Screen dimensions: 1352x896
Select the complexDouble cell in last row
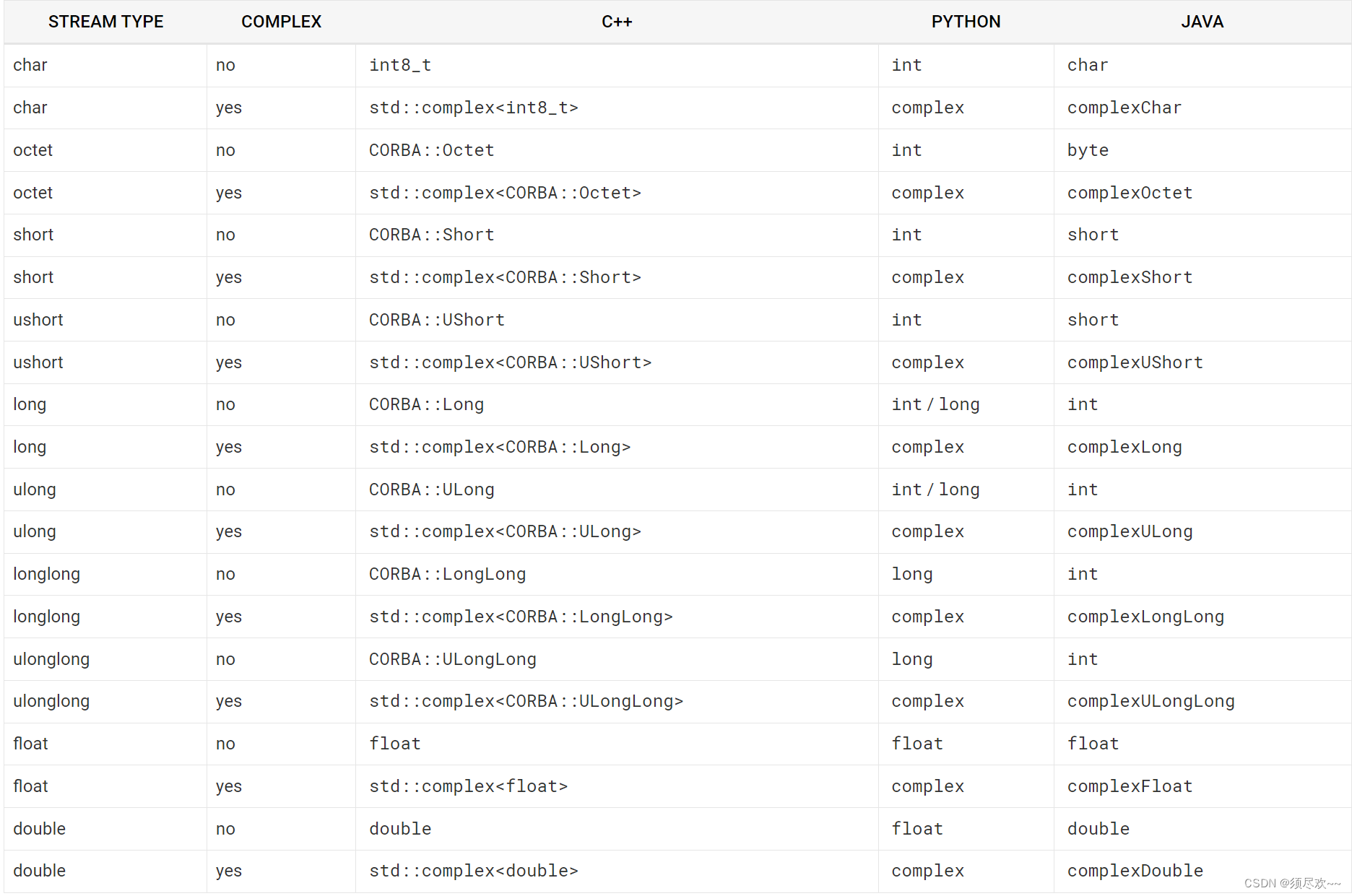1135,871
